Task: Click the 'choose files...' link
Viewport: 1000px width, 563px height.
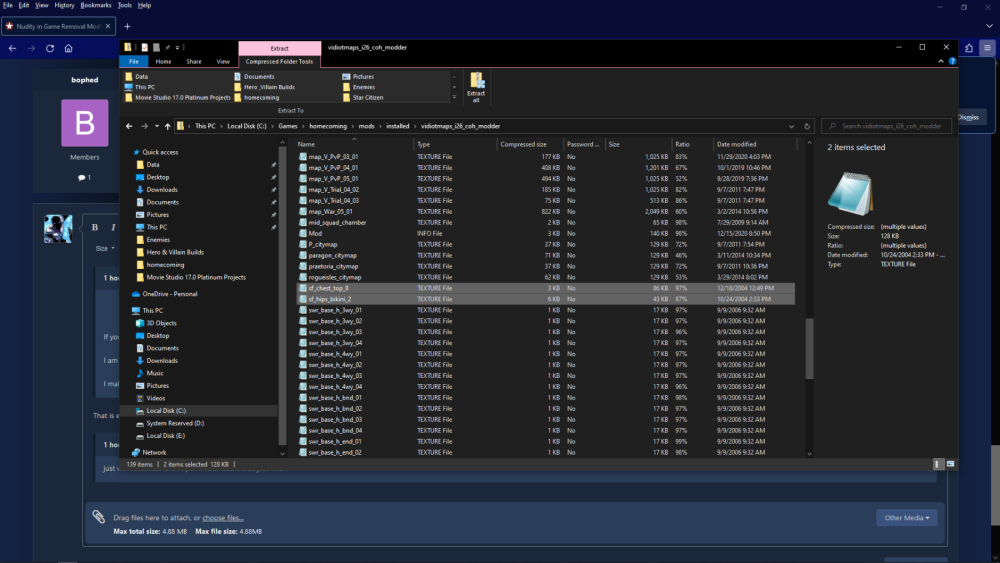Action: [222, 518]
